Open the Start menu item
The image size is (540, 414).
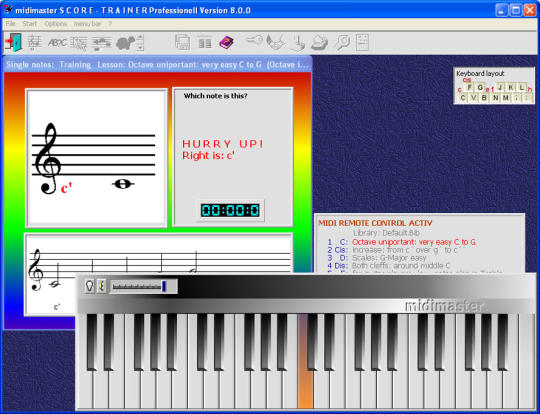point(30,24)
